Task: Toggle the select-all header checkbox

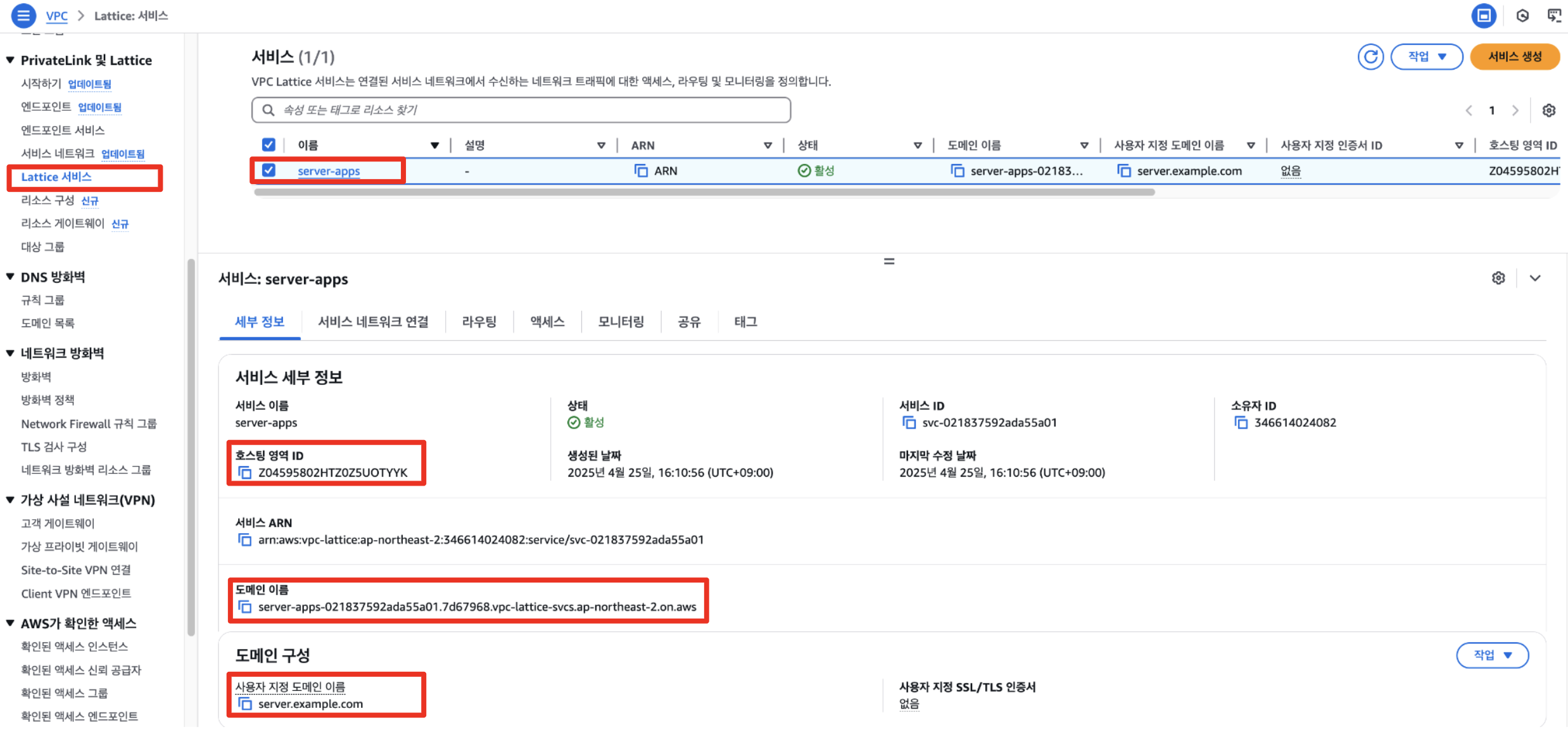Action: pos(269,145)
